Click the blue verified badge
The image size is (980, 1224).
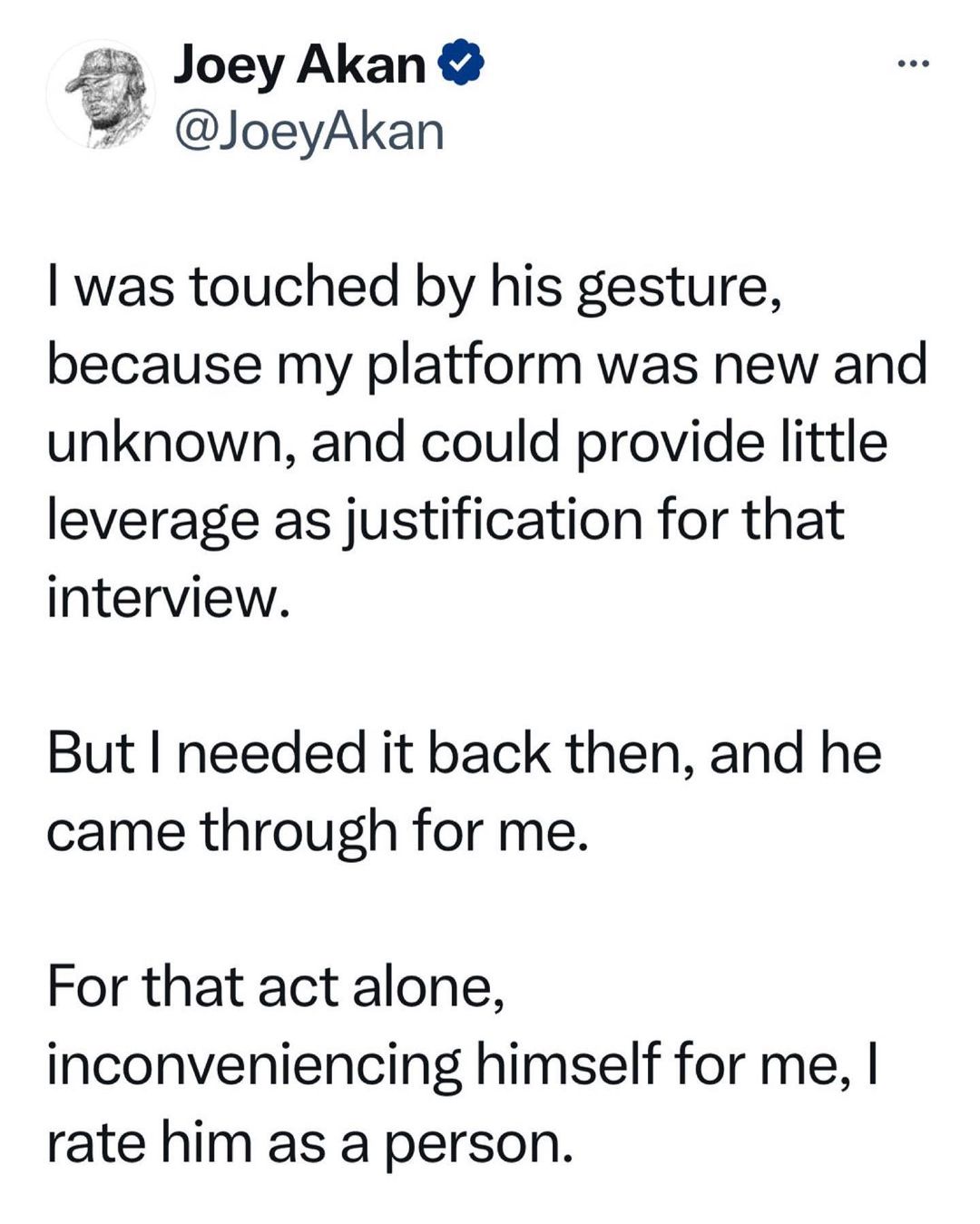tap(460, 65)
